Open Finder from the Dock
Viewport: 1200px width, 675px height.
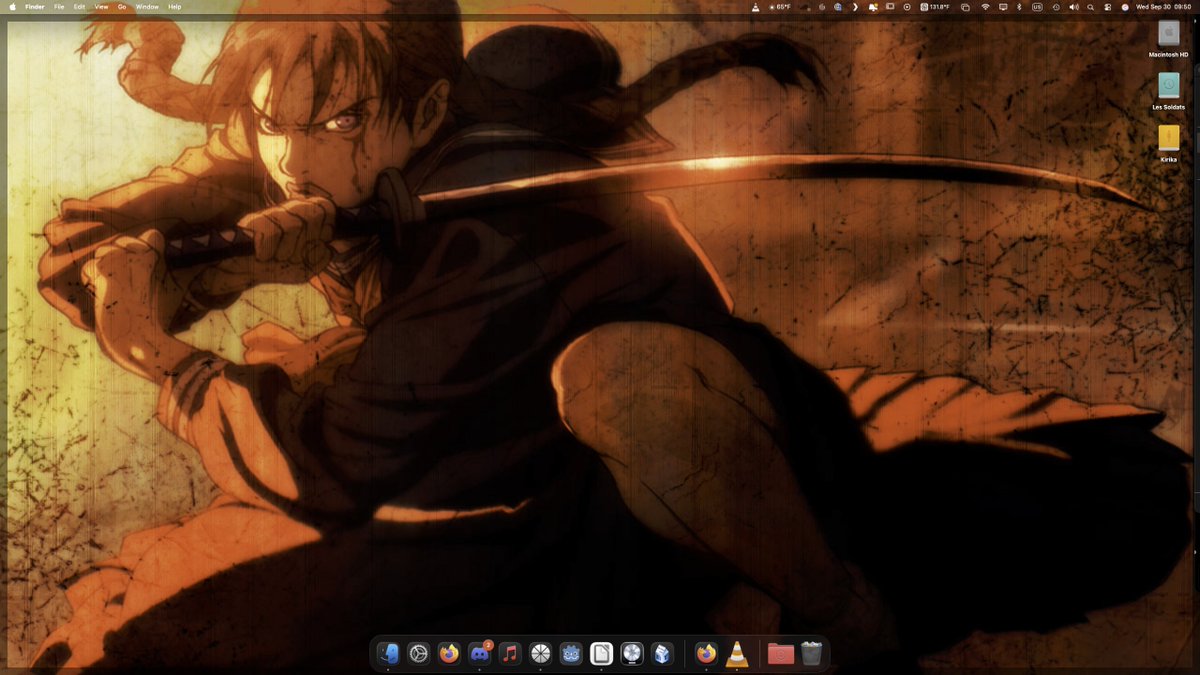(388, 654)
